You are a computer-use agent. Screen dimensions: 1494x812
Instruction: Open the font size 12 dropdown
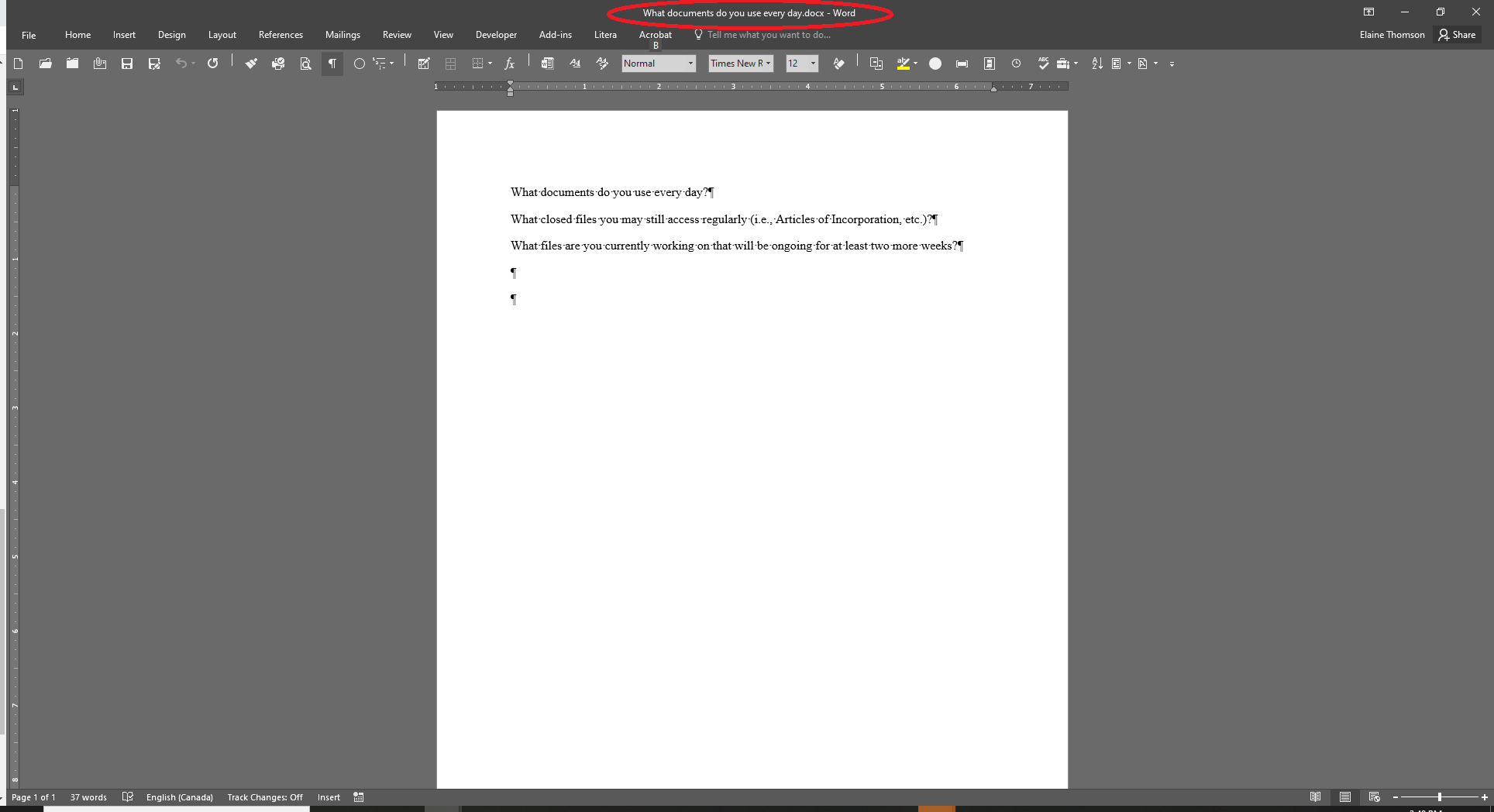point(813,64)
